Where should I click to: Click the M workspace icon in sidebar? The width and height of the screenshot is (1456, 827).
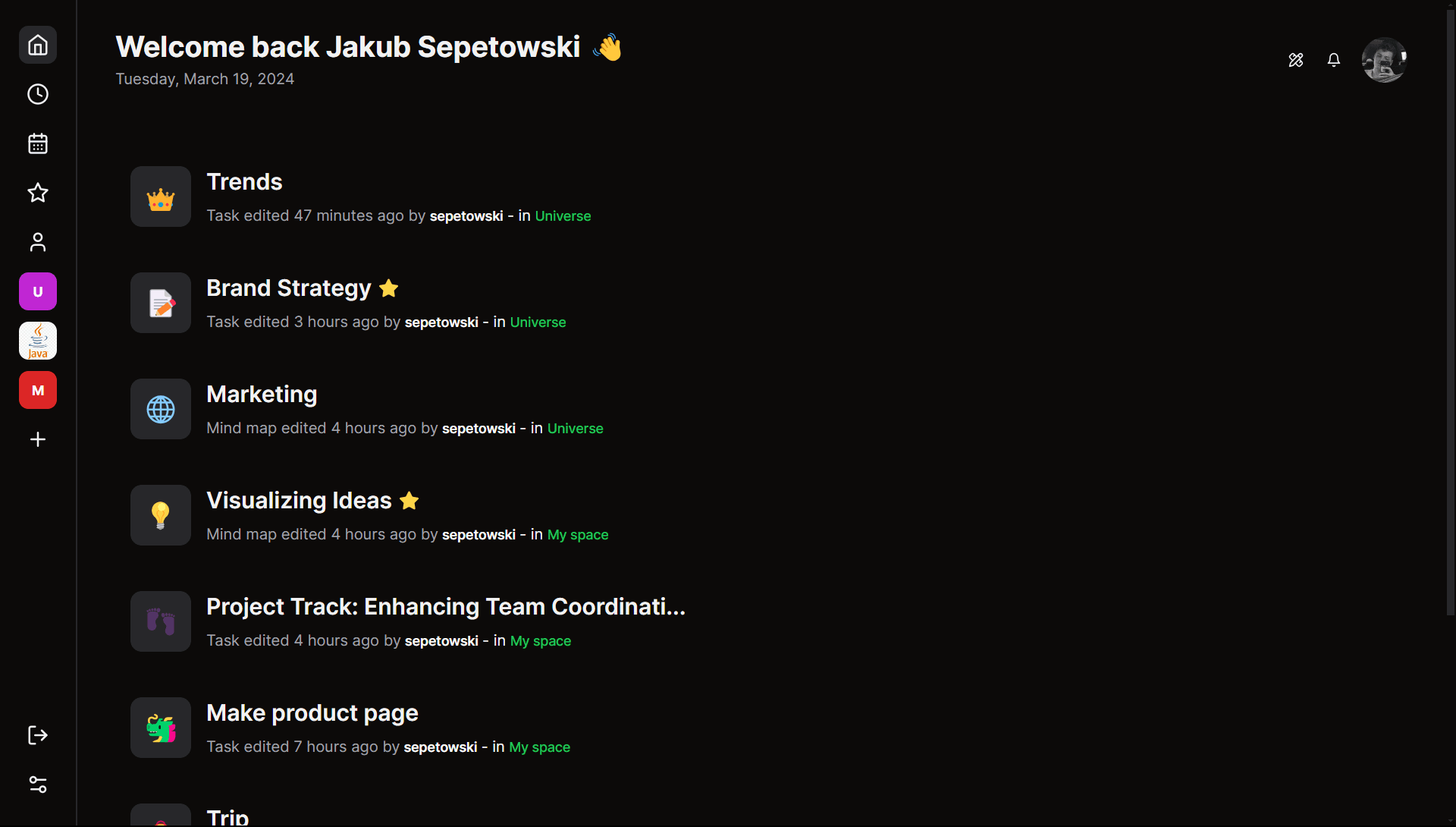[x=38, y=390]
